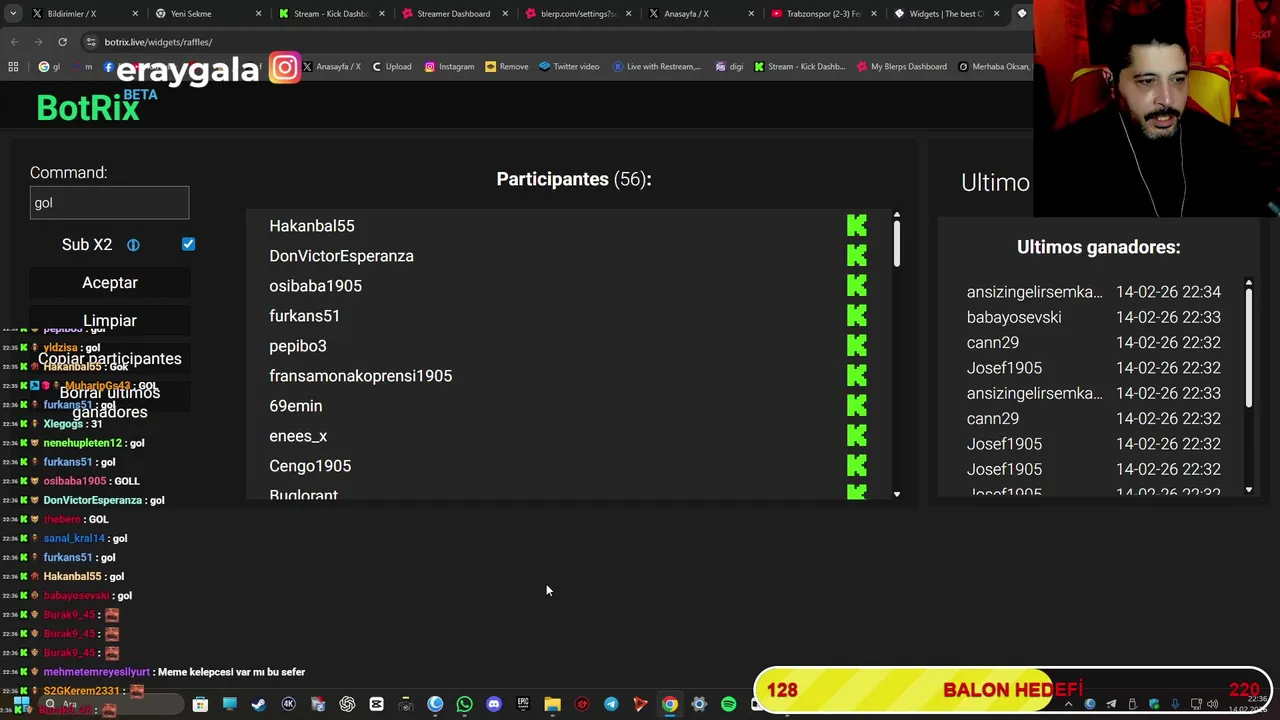Viewport: 1280px width, 720px height.
Task: Switch to blerp.com settings tab
Action: pyautogui.click(x=578, y=14)
